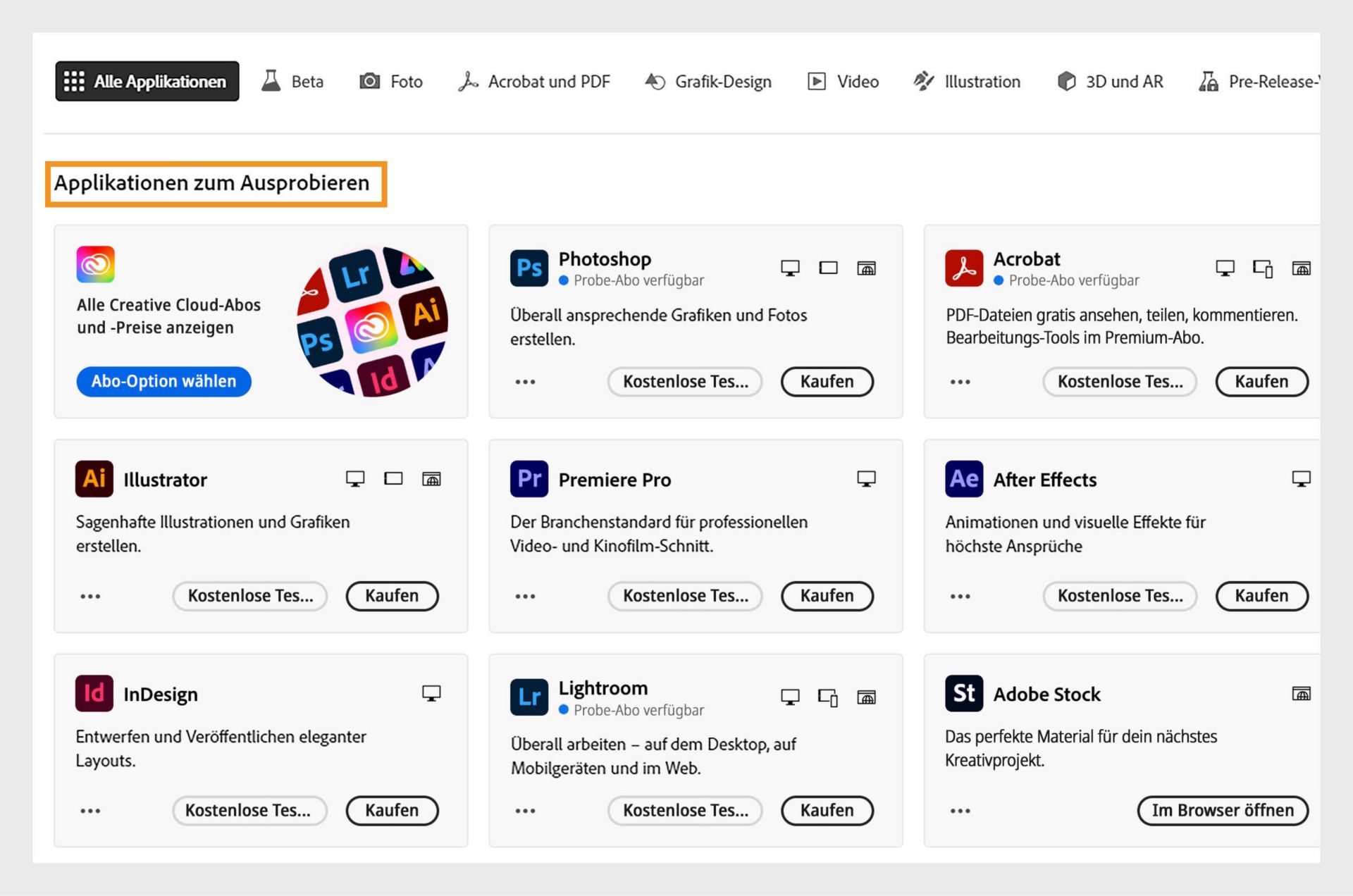Image resolution: width=1353 pixels, height=896 pixels.
Task: Click the Adobe Stock St app icon
Action: (x=964, y=693)
